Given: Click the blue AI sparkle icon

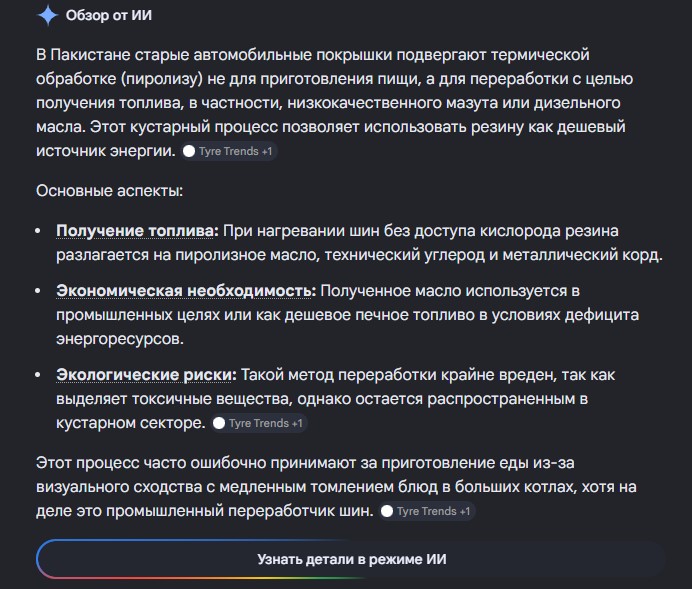Looking at the screenshot, I should [x=48, y=15].
